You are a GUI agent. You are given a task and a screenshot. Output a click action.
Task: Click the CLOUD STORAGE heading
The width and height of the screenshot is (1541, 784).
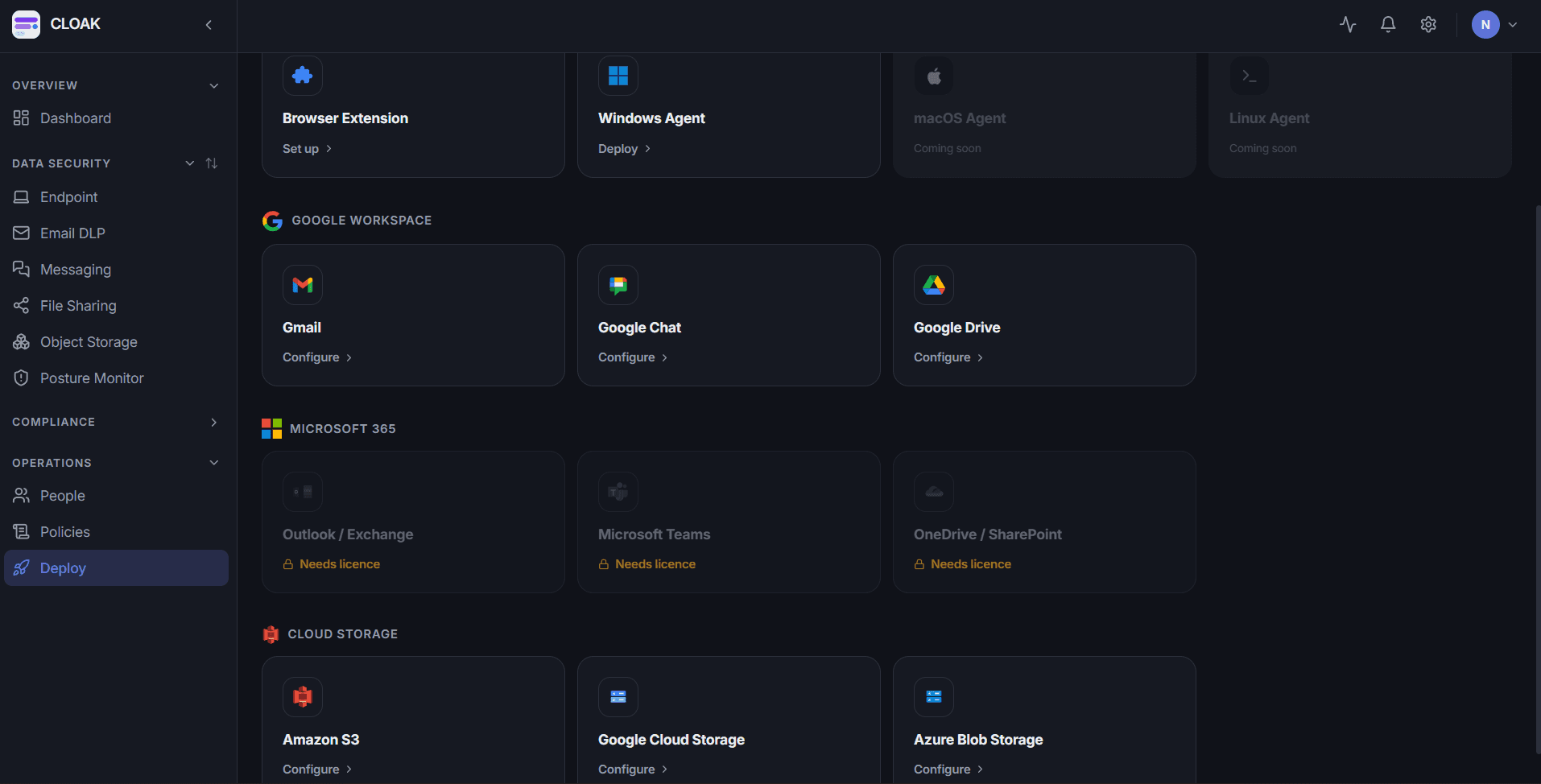[x=343, y=634]
